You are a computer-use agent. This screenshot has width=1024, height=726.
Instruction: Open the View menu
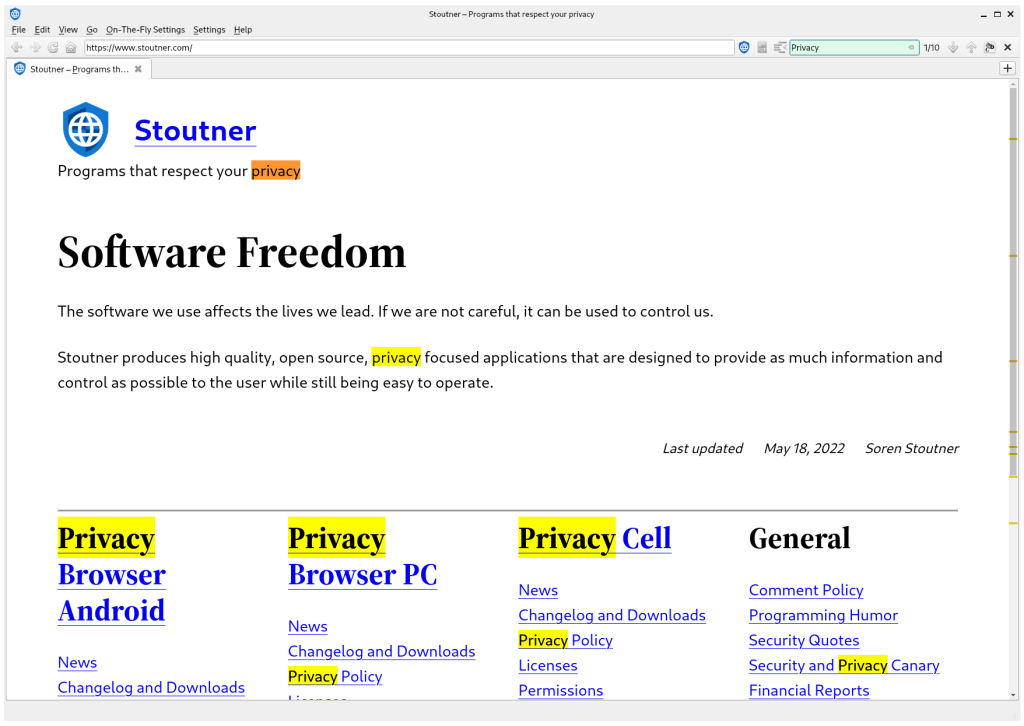(x=68, y=30)
